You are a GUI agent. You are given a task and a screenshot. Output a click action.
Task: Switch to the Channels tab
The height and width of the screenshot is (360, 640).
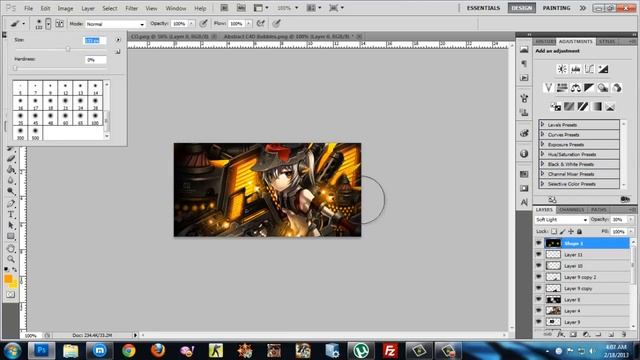pos(571,209)
